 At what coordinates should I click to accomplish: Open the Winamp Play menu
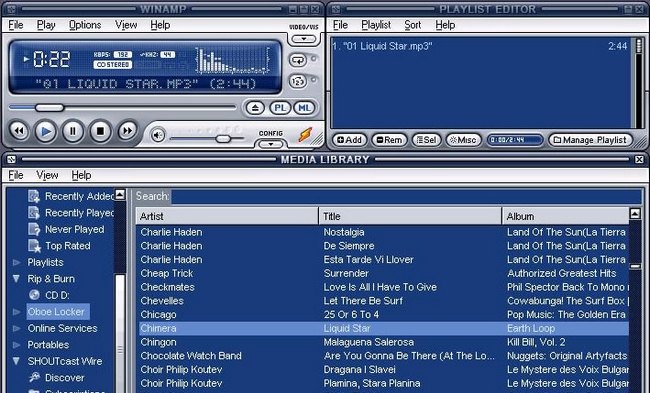point(46,25)
